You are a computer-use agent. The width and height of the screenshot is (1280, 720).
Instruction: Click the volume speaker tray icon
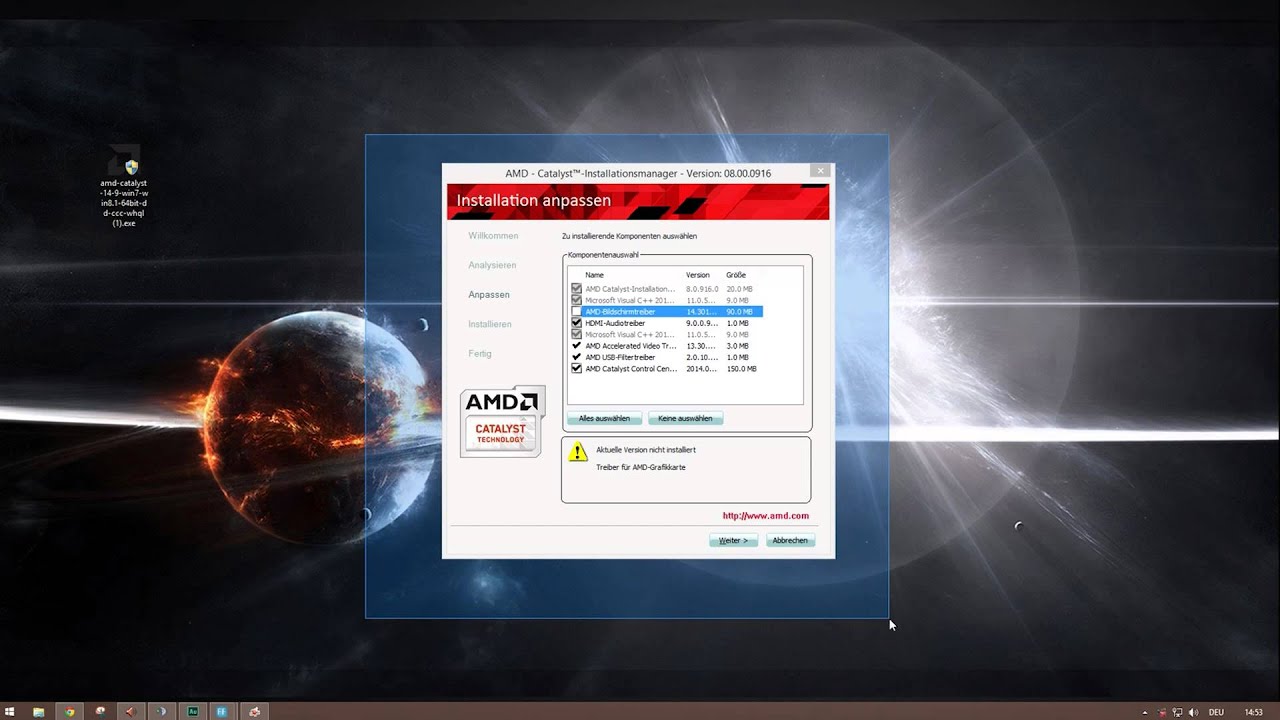pyautogui.click(x=1194, y=712)
